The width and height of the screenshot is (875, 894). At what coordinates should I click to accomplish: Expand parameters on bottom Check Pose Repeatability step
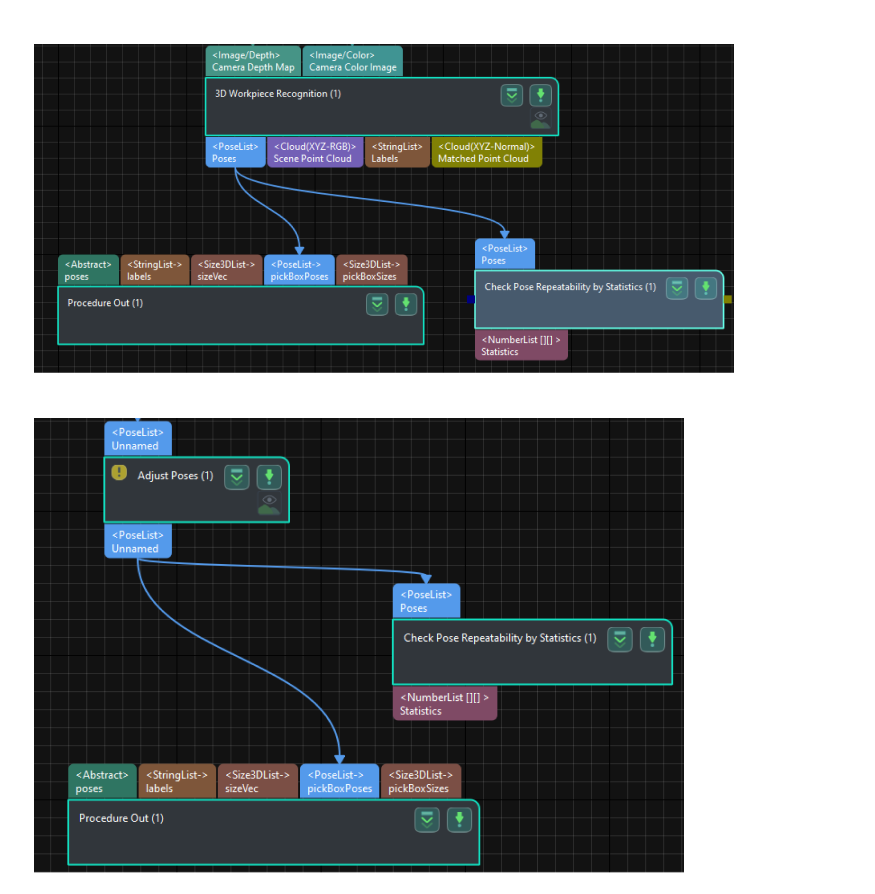click(x=620, y=639)
